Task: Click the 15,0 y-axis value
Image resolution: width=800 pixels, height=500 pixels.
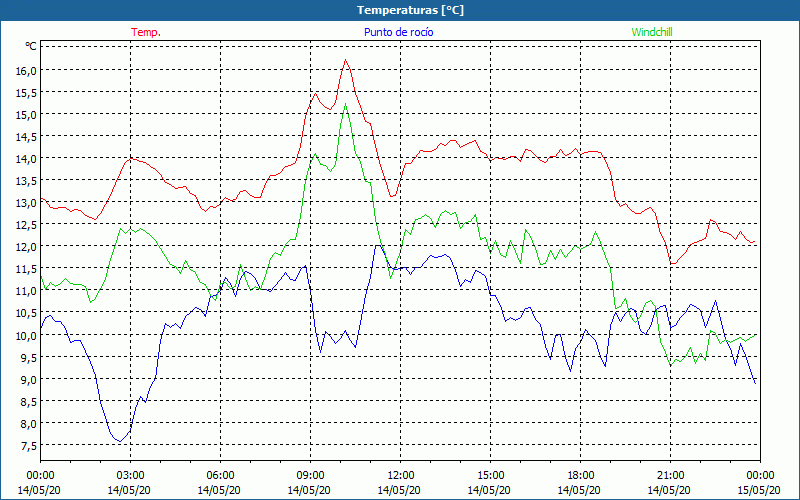Action: pyautogui.click(x=26, y=114)
